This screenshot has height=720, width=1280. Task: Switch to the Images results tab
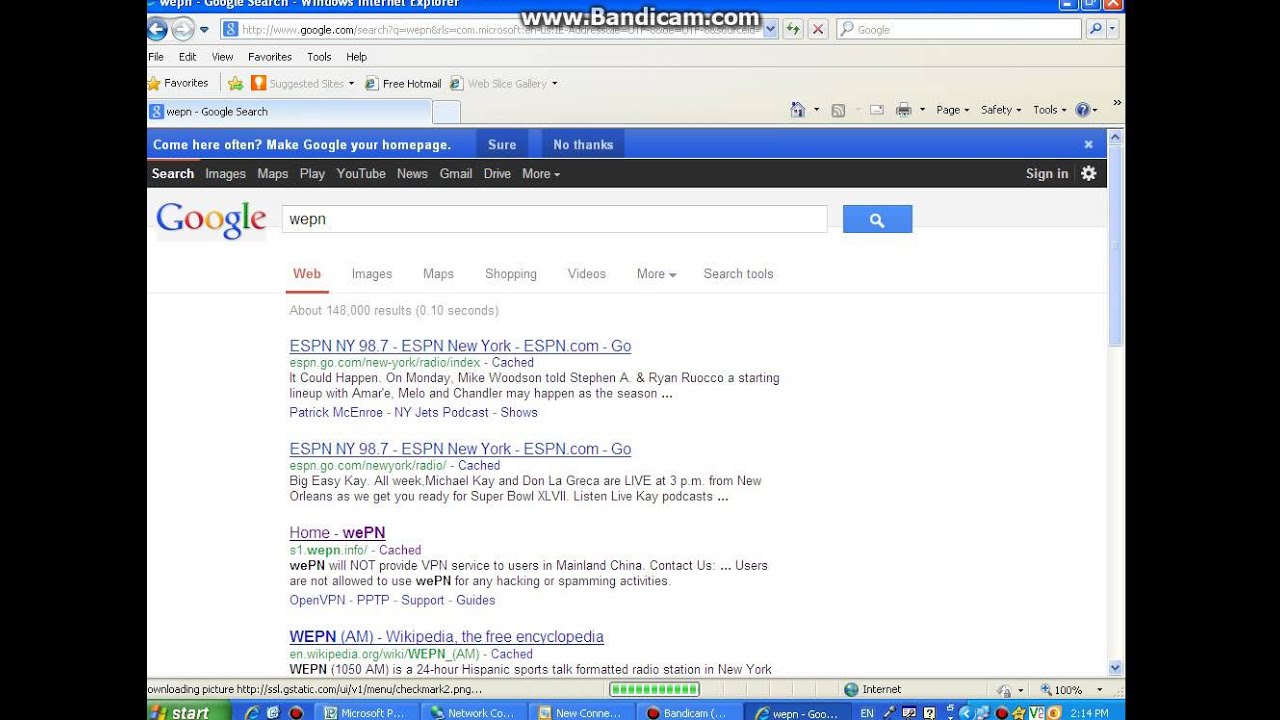point(372,274)
